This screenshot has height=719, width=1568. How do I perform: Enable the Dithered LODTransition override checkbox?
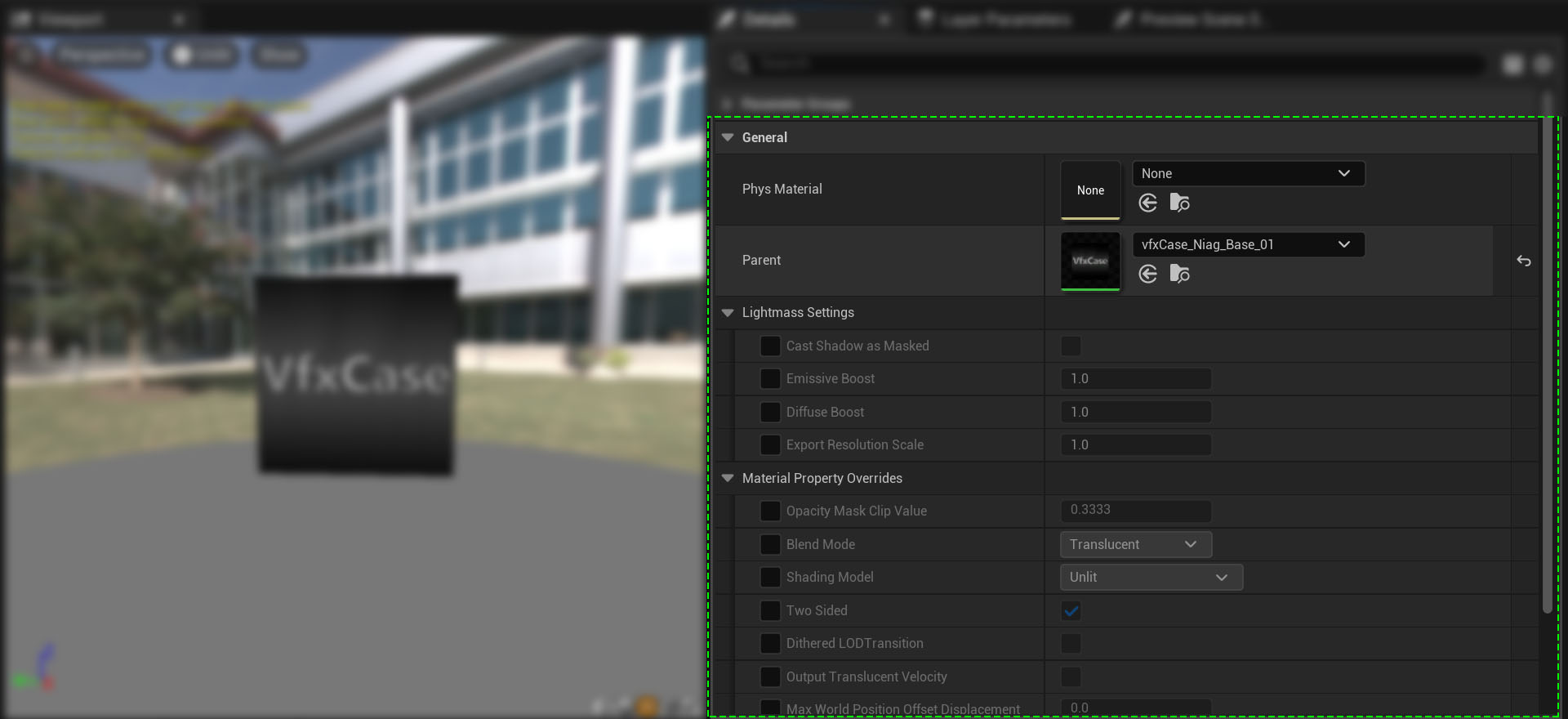coord(770,643)
